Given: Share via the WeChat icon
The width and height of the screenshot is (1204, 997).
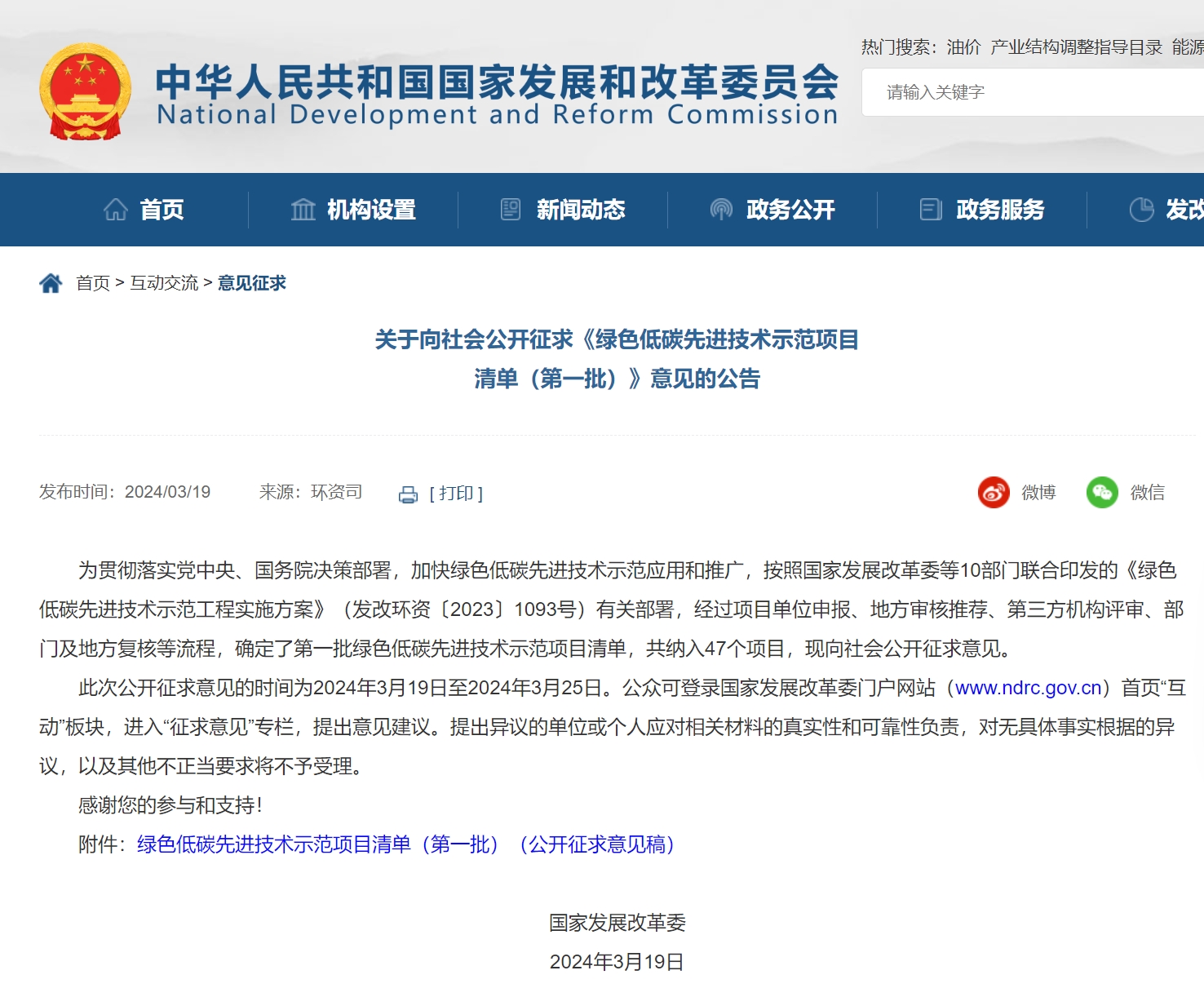Looking at the screenshot, I should [1102, 492].
